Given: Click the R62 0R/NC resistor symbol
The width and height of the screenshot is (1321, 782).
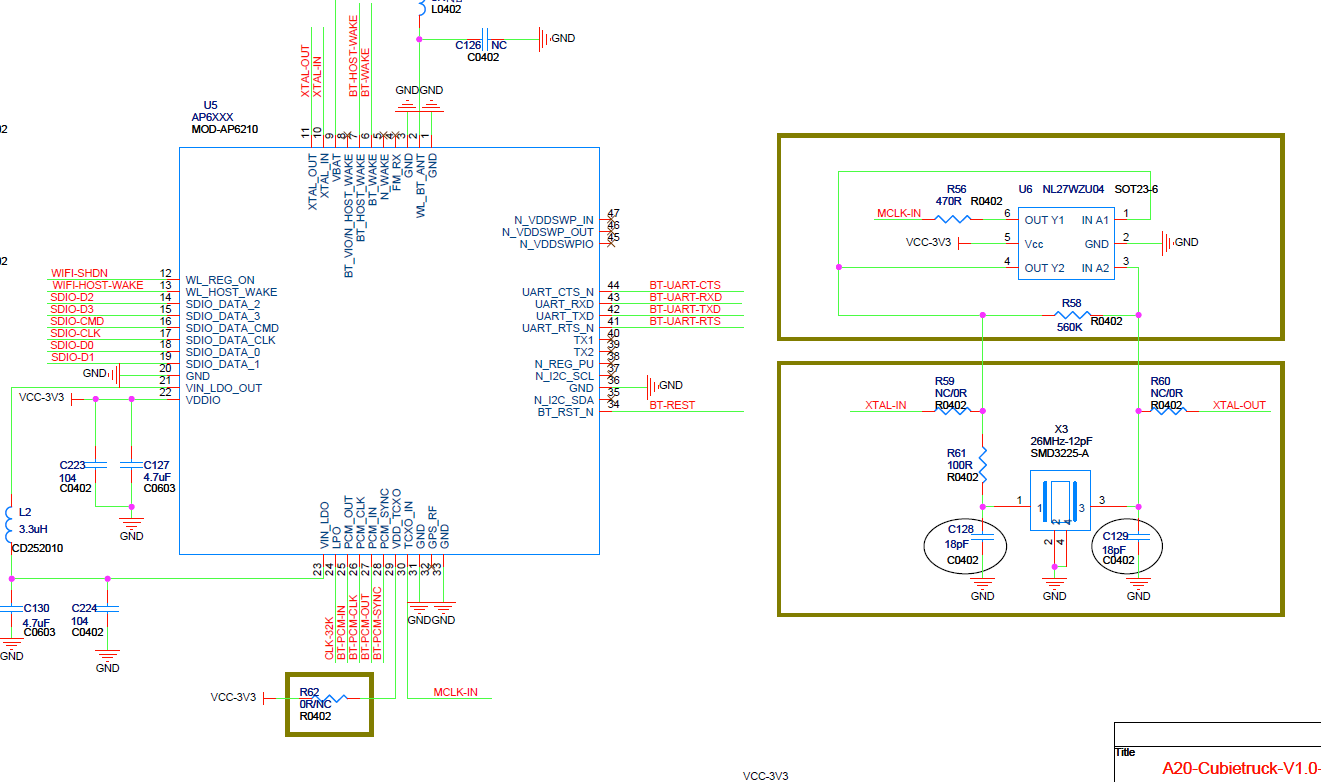Looking at the screenshot, I should click(x=330, y=699).
